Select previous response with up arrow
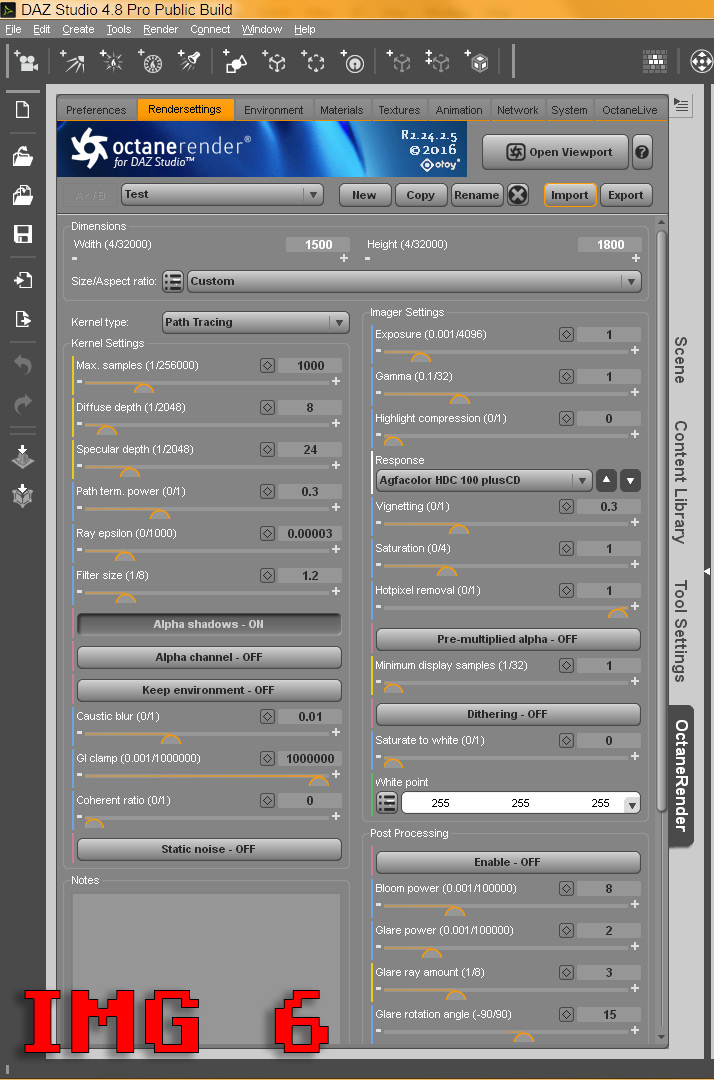 point(606,480)
